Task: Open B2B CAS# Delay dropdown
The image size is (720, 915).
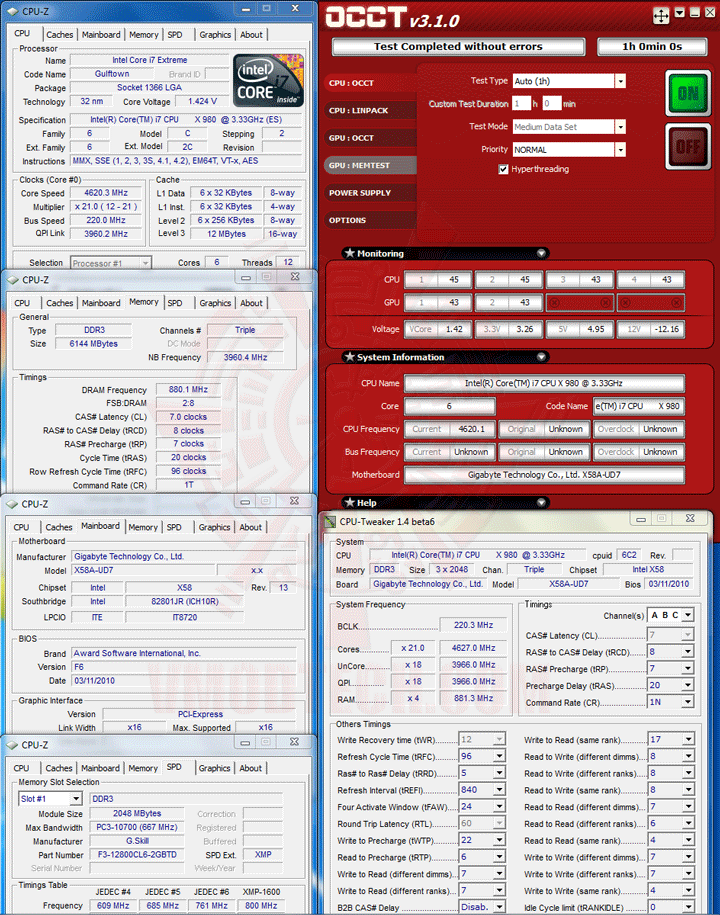Action: (499, 907)
